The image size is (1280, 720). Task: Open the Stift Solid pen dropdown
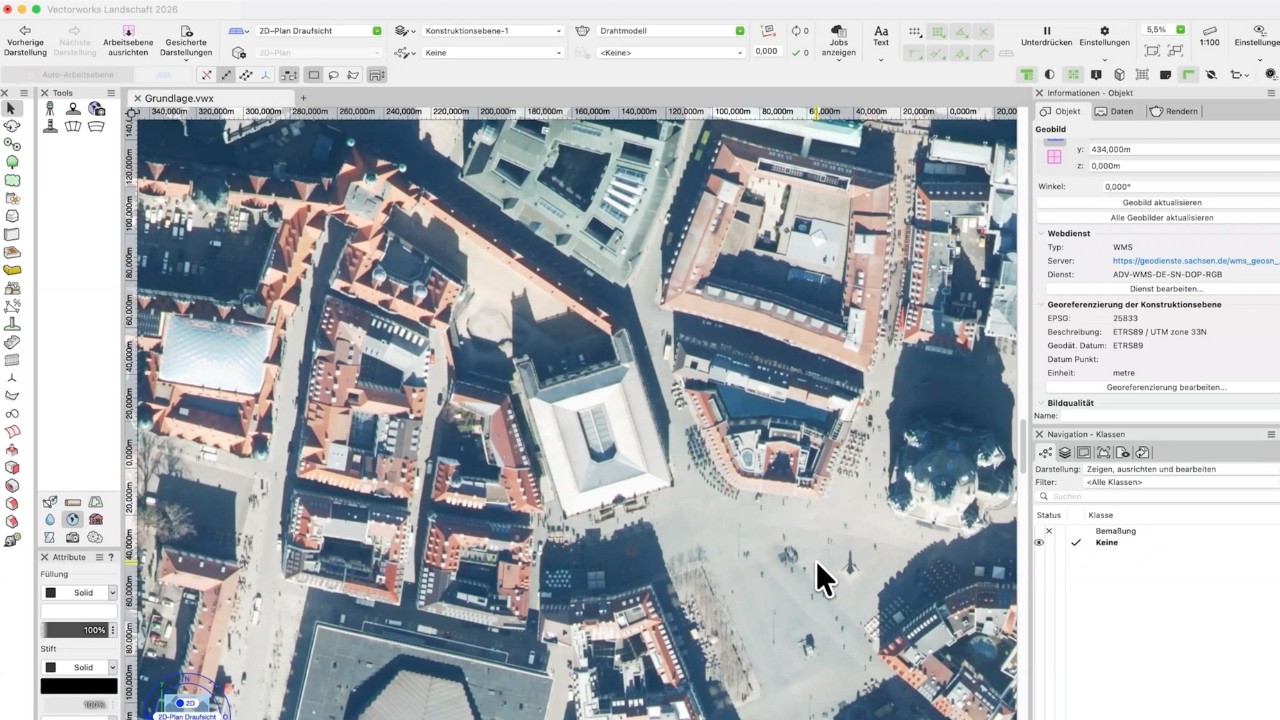click(x=79, y=667)
